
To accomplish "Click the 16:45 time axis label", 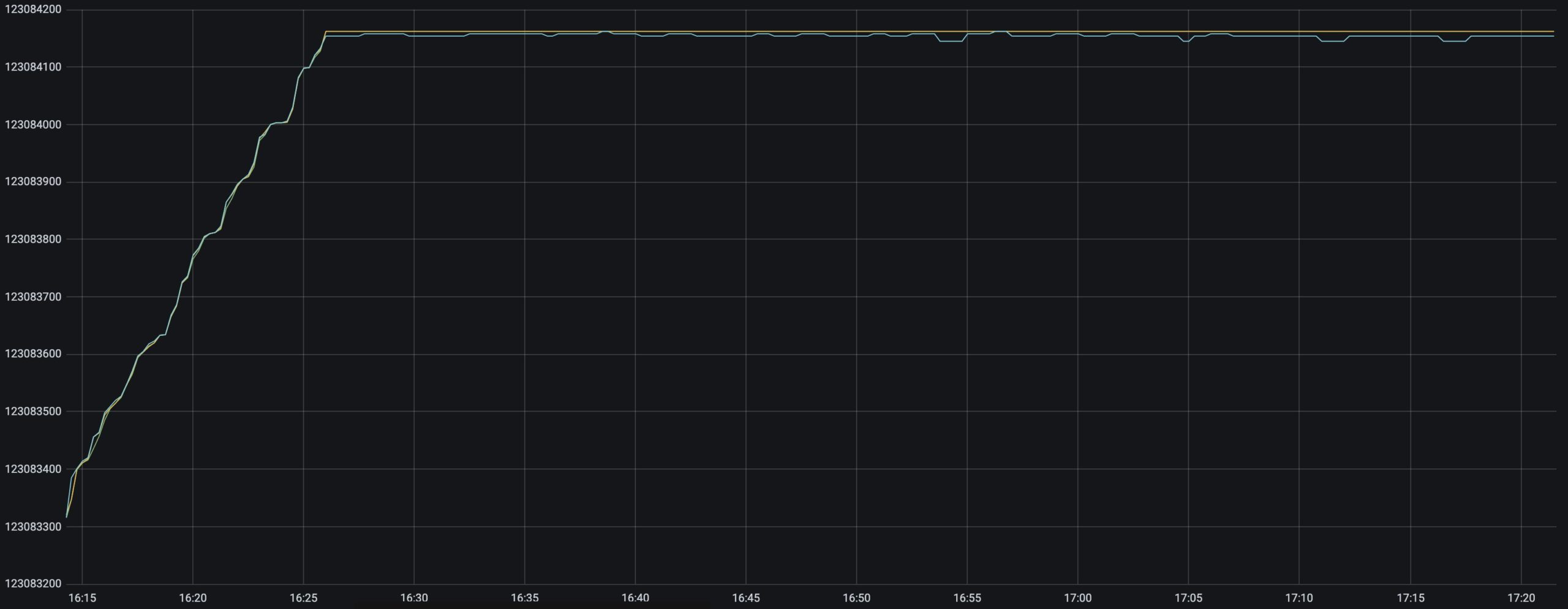I will click(x=746, y=597).
